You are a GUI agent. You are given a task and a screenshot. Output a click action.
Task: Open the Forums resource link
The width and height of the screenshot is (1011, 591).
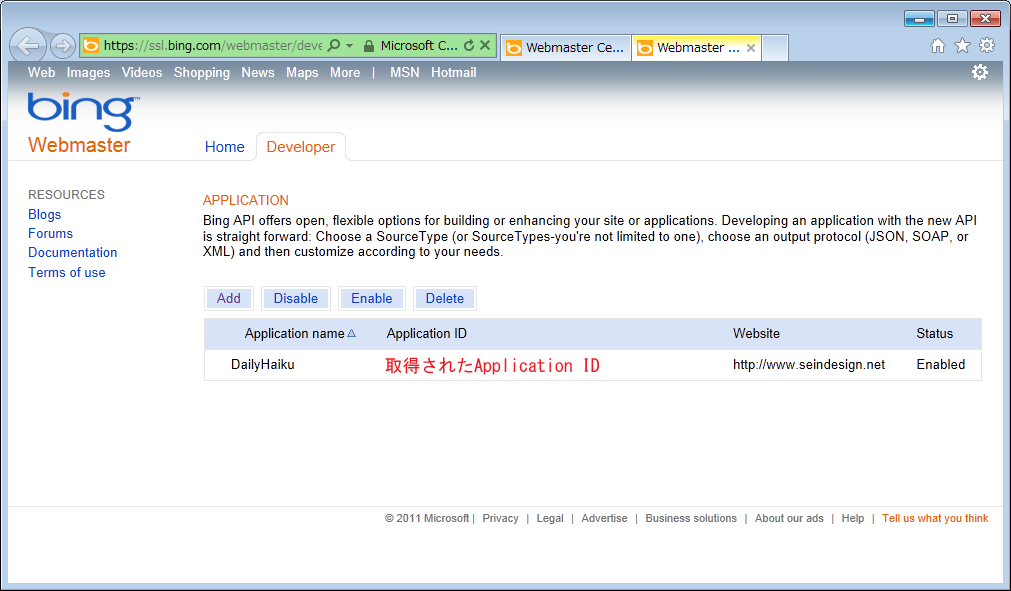(50, 233)
